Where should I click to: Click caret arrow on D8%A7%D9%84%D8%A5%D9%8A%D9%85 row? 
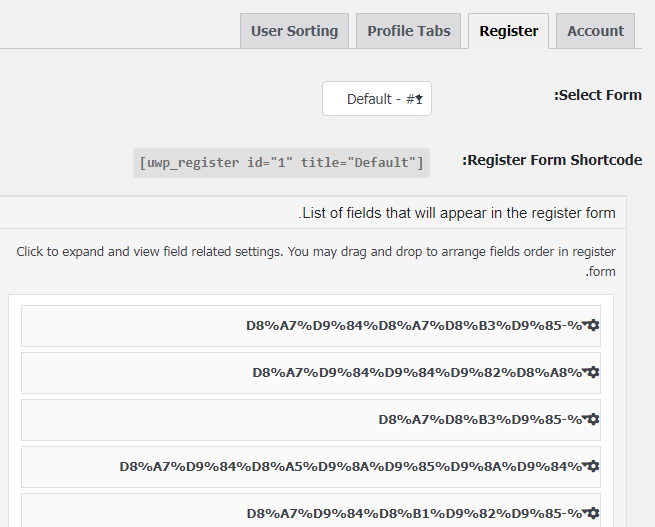click(585, 464)
